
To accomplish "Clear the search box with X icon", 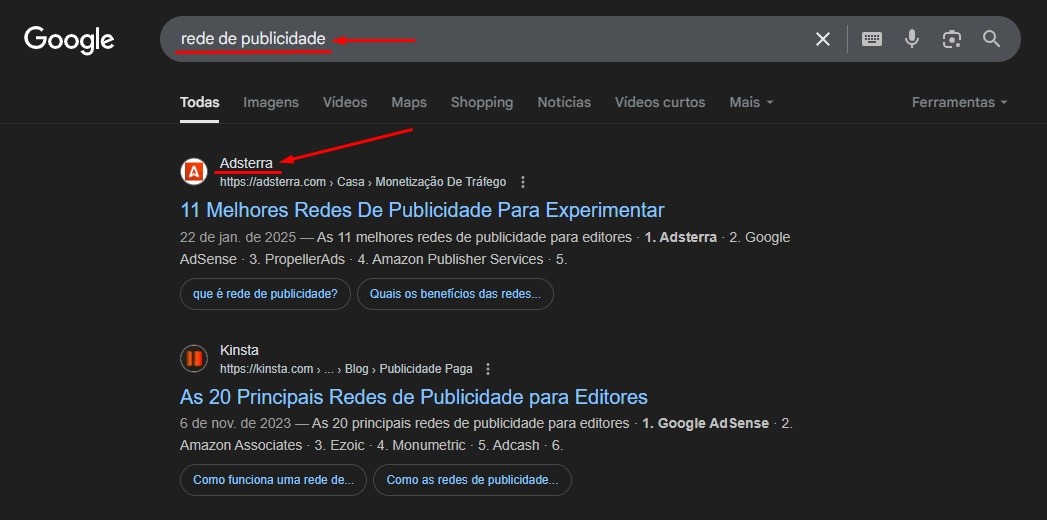I will coord(823,39).
